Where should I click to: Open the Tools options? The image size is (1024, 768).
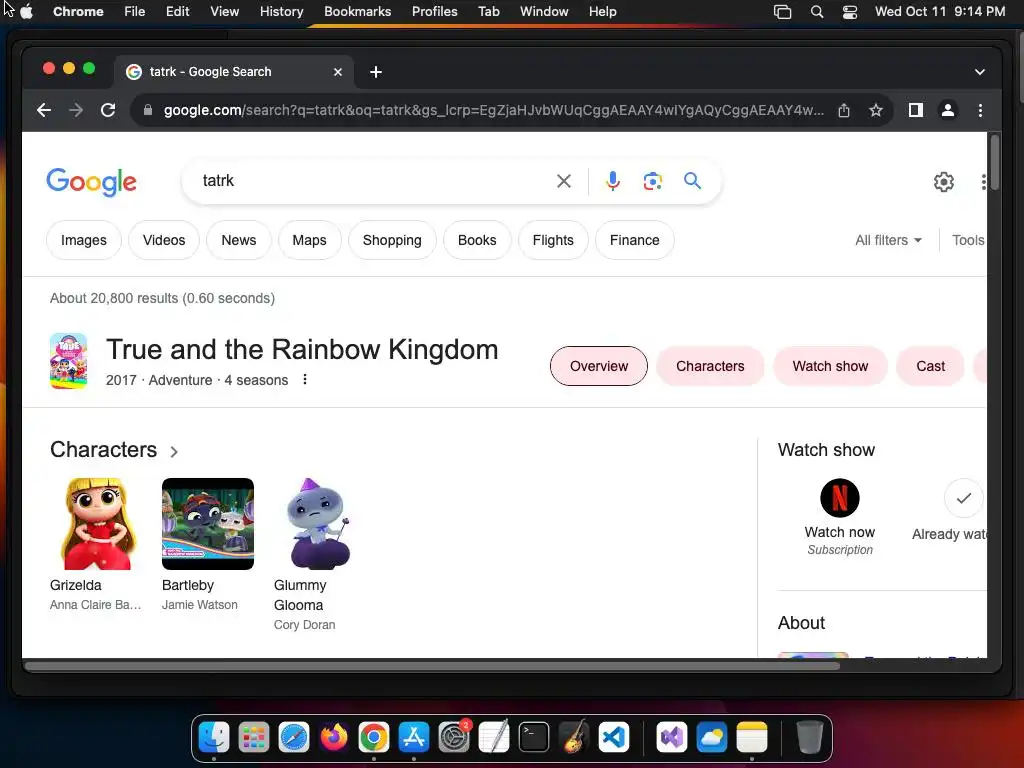(968, 240)
